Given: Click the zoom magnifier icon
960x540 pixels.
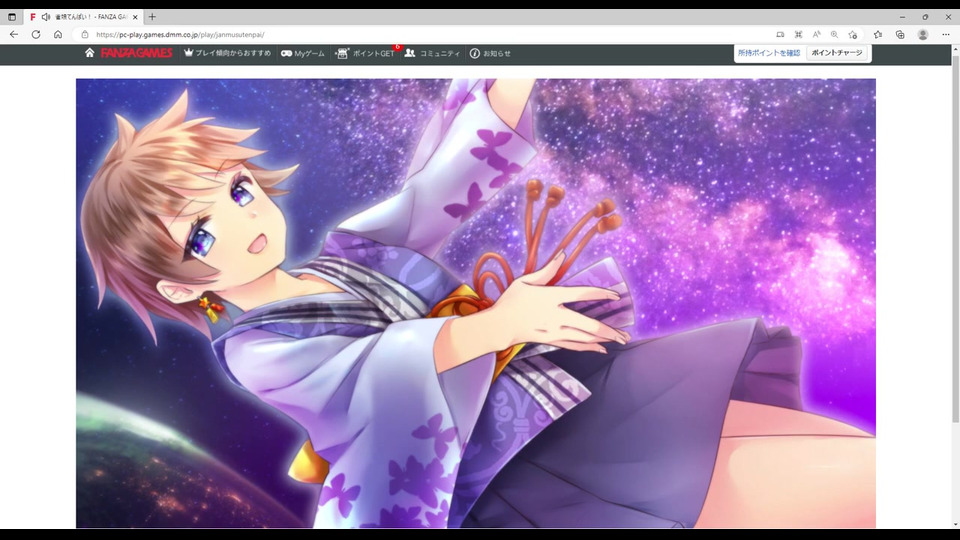Looking at the screenshot, I should click(834, 35).
